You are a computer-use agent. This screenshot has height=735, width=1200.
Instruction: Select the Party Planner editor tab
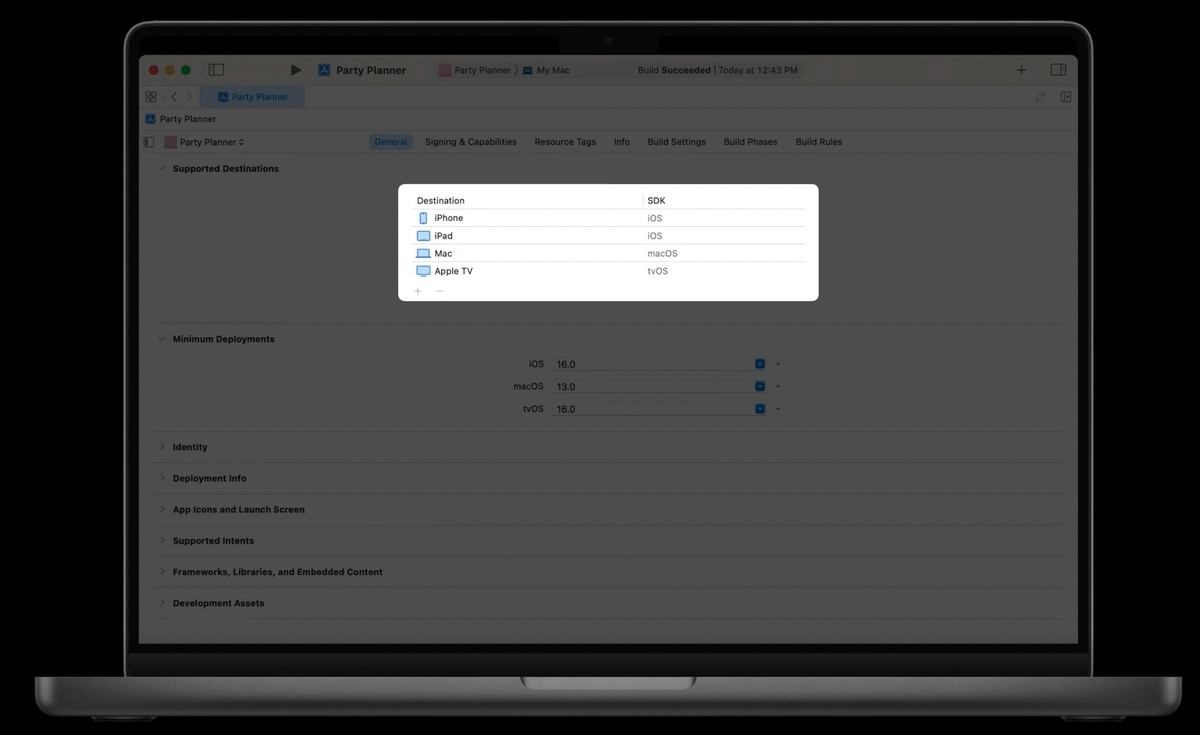(x=252, y=97)
